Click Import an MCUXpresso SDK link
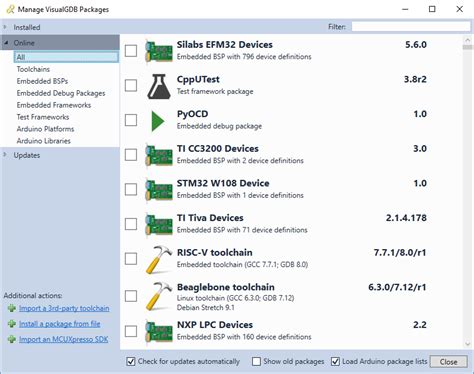The image size is (474, 374). click(x=63, y=339)
